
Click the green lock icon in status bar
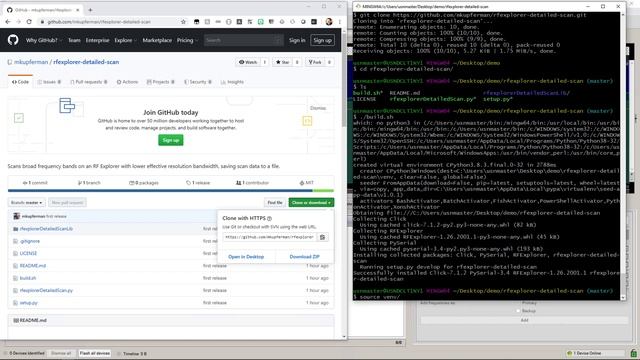(x=633, y=353)
